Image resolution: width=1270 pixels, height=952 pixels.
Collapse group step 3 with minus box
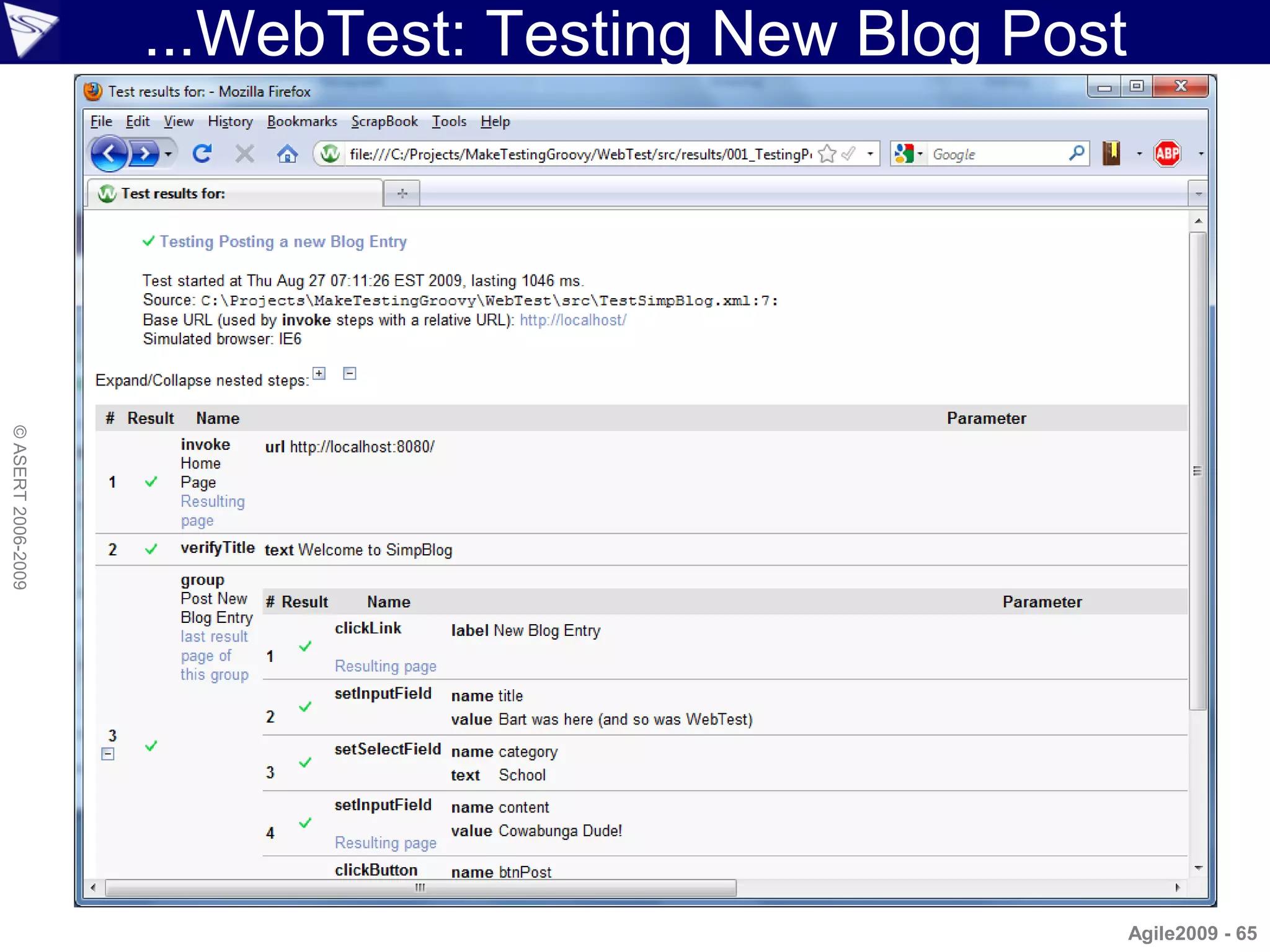pos(108,754)
